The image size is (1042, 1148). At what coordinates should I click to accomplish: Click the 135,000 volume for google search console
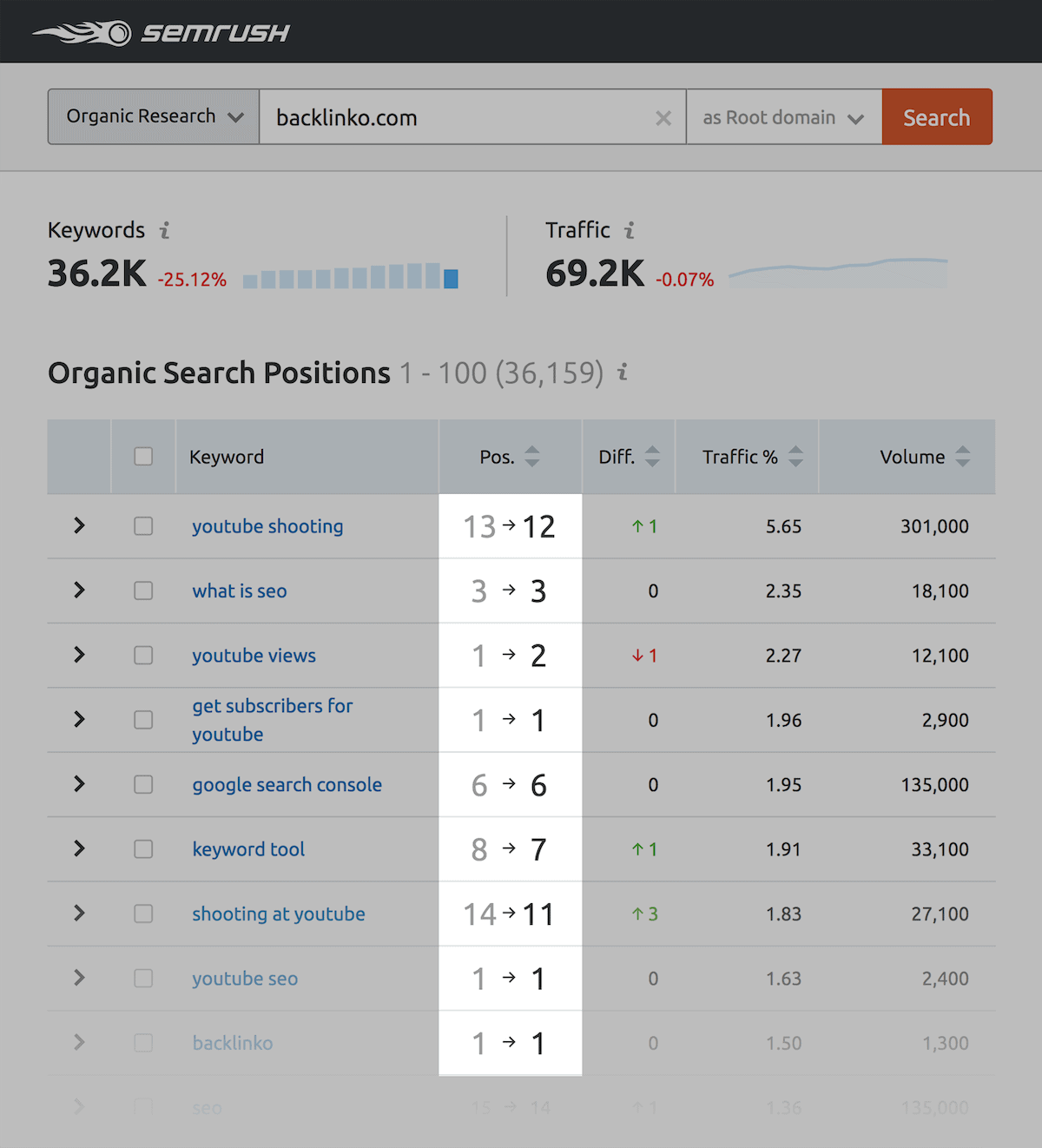[x=934, y=785]
